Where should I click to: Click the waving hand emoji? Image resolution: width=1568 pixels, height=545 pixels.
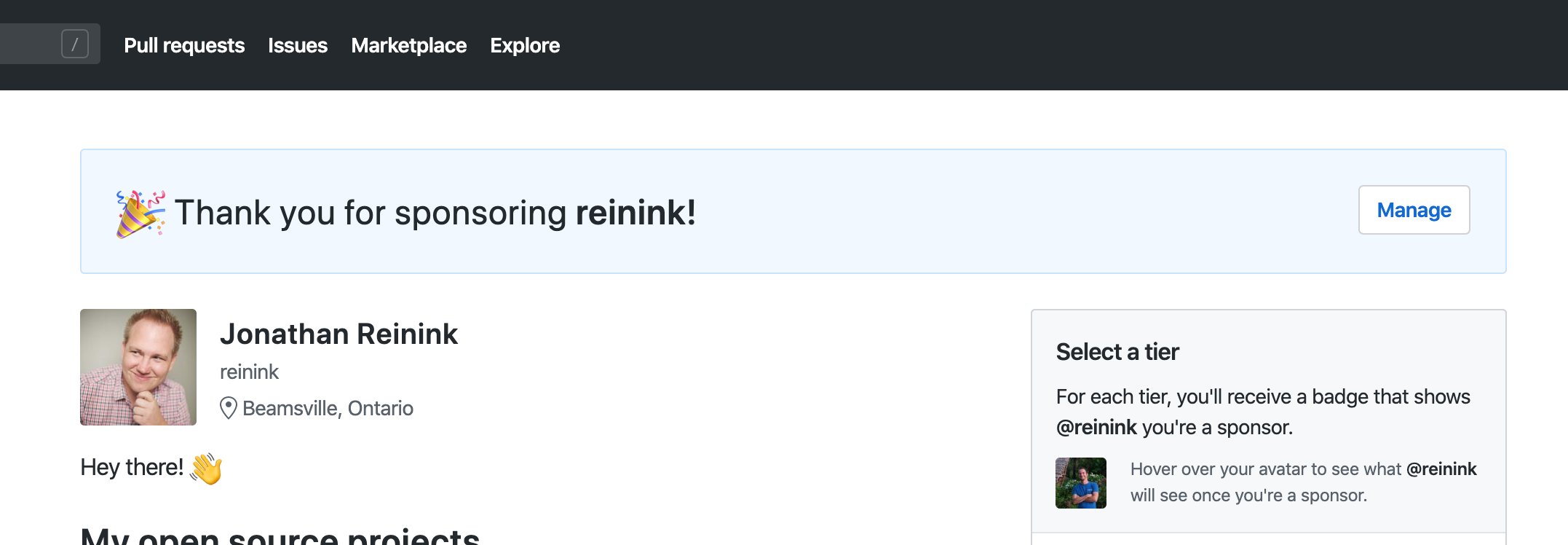click(x=206, y=468)
